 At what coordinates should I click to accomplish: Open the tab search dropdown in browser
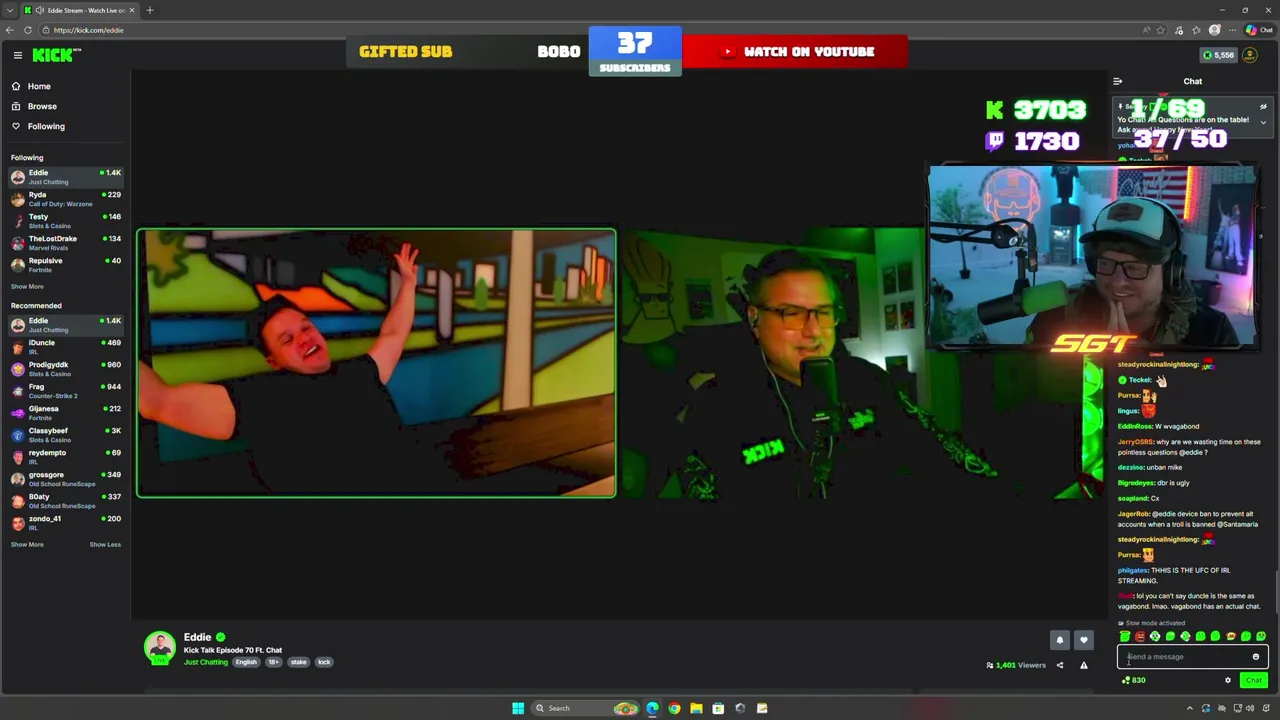point(11,10)
